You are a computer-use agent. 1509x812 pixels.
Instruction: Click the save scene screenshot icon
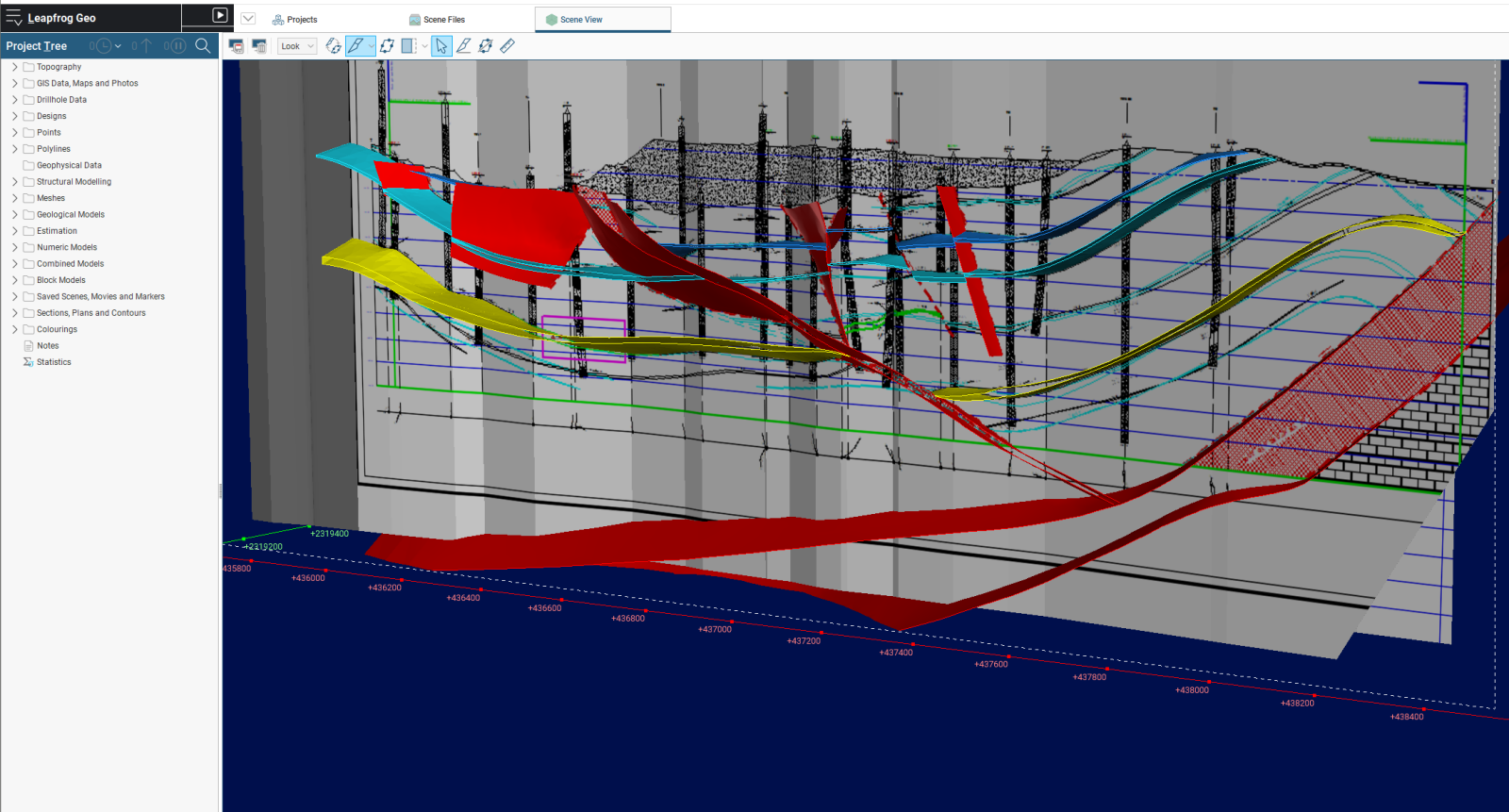[237, 45]
